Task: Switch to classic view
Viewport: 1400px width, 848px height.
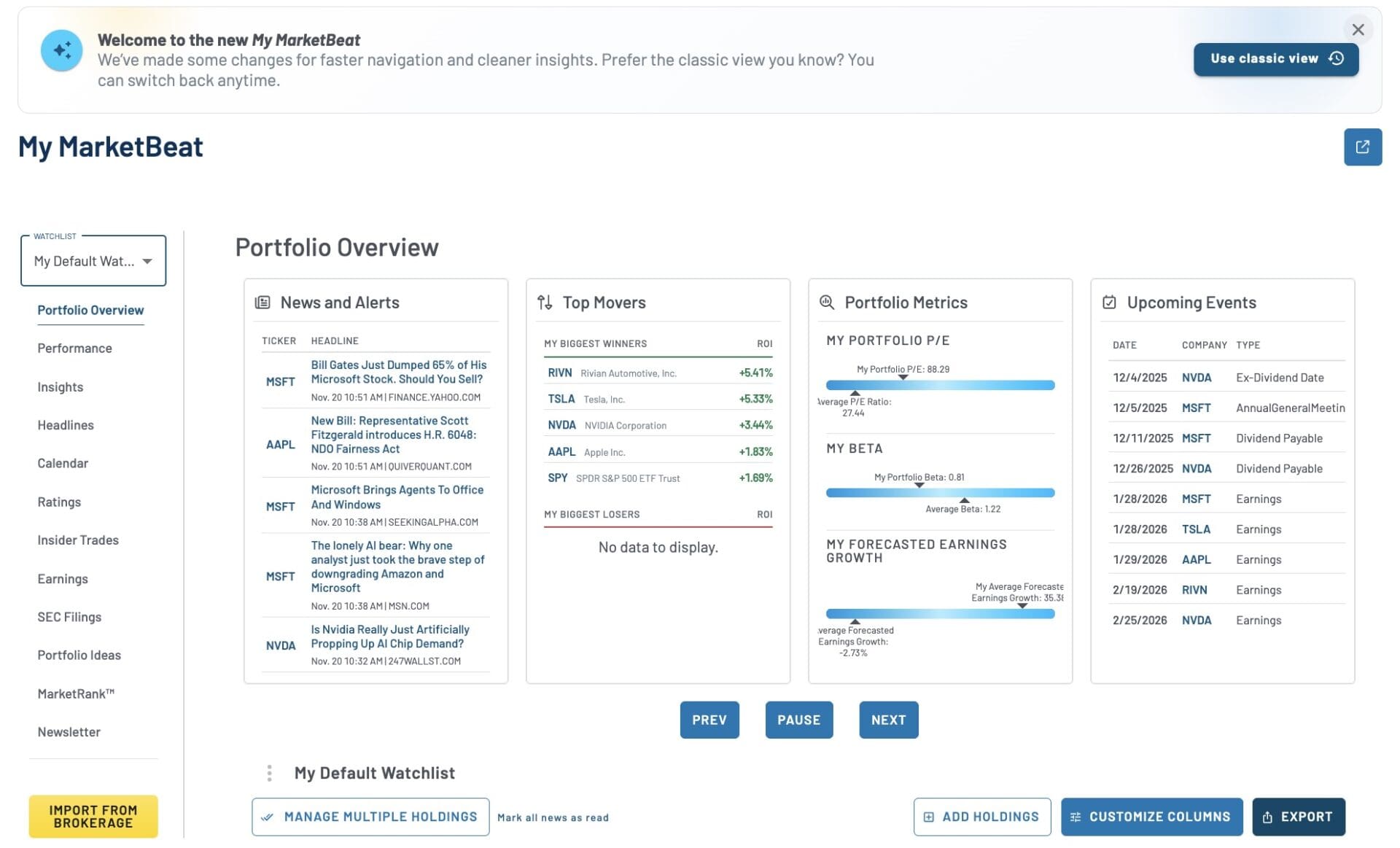Action: tap(1275, 59)
